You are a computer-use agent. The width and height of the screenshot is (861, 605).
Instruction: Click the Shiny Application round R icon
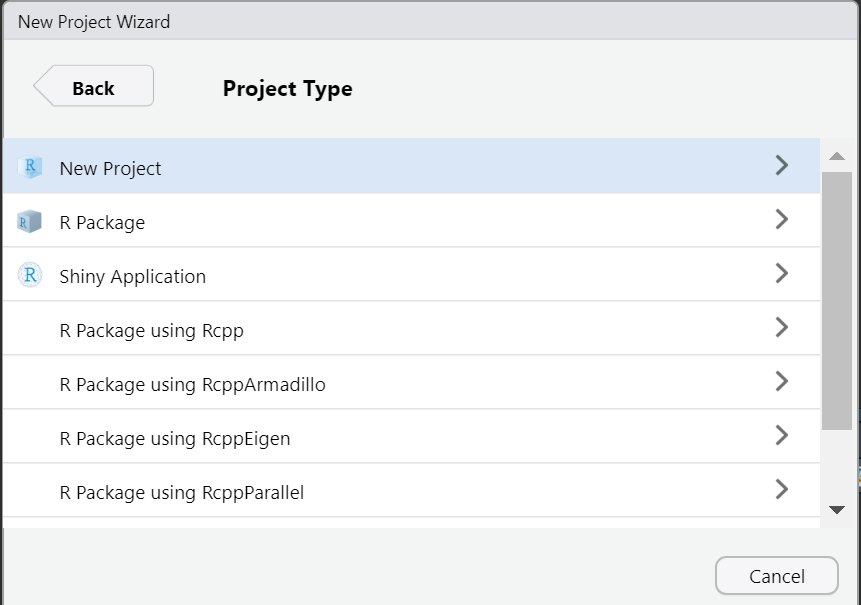tap(30, 275)
